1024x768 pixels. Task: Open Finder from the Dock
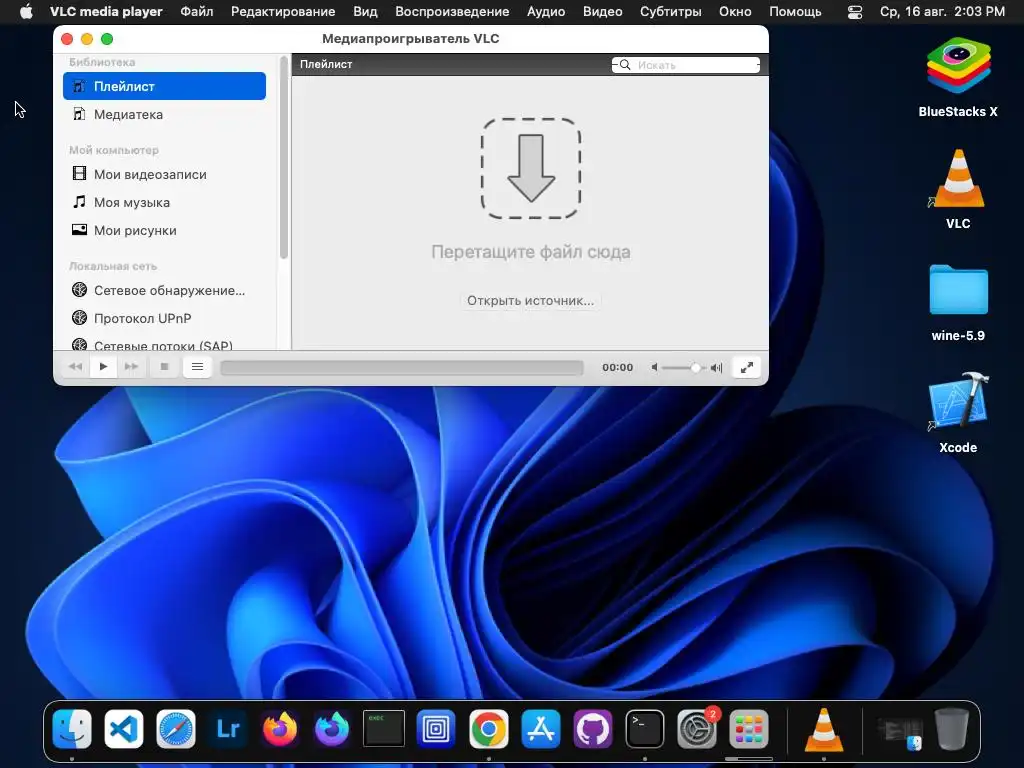[72, 729]
